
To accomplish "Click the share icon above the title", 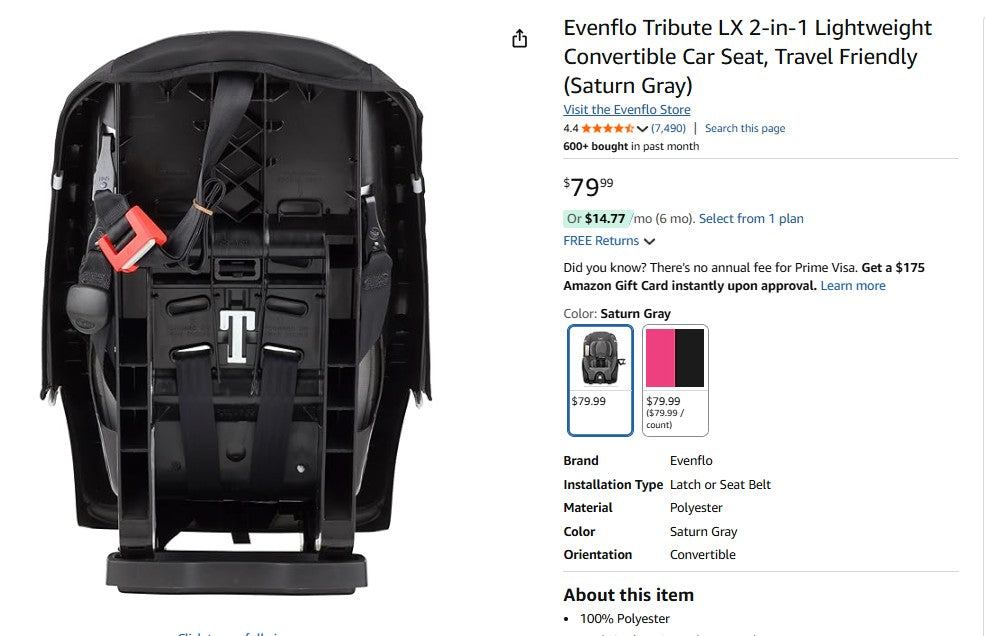I will (x=519, y=38).
